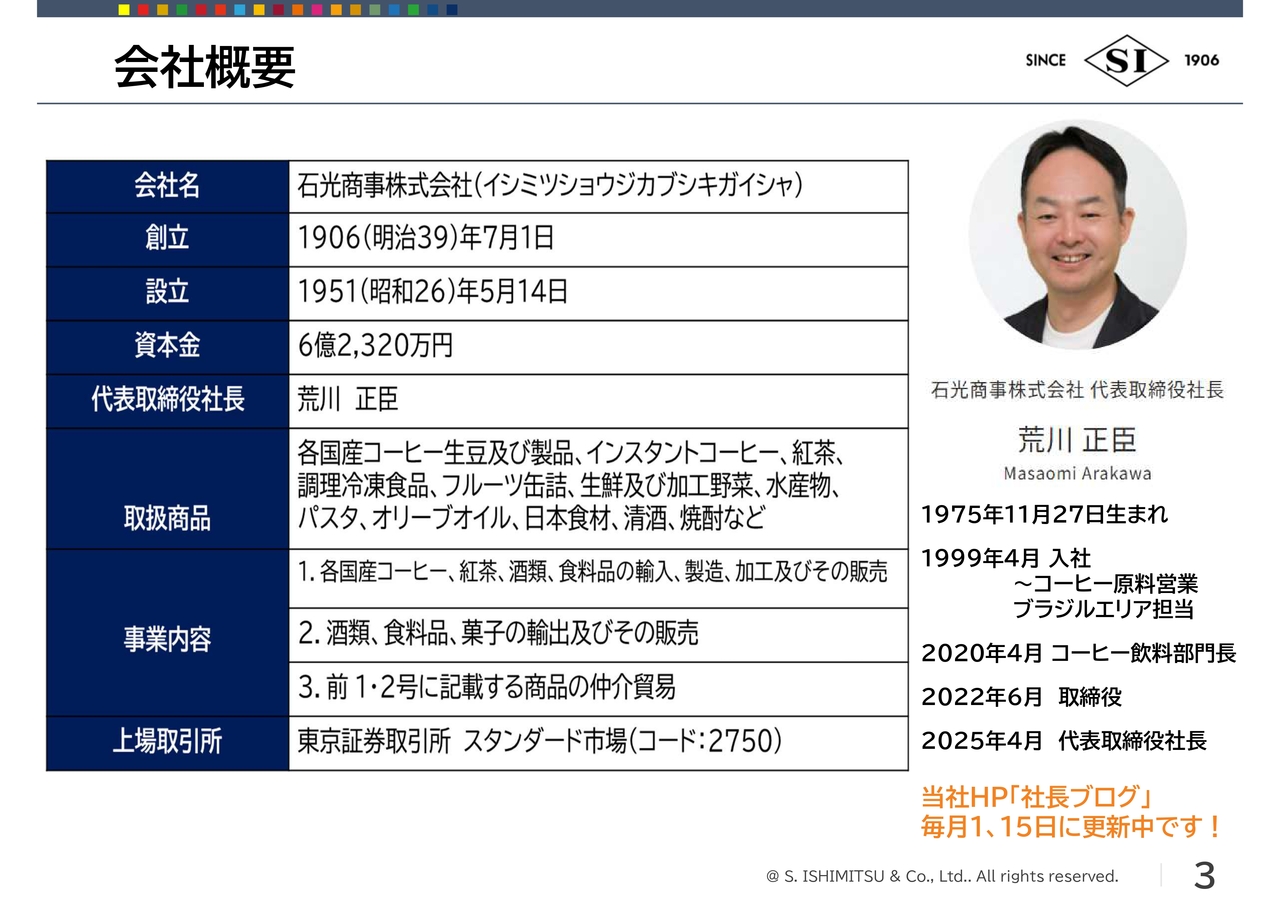Select the 資本金 row label
The width and height of the screenshot is (1280, 905).
167,346
